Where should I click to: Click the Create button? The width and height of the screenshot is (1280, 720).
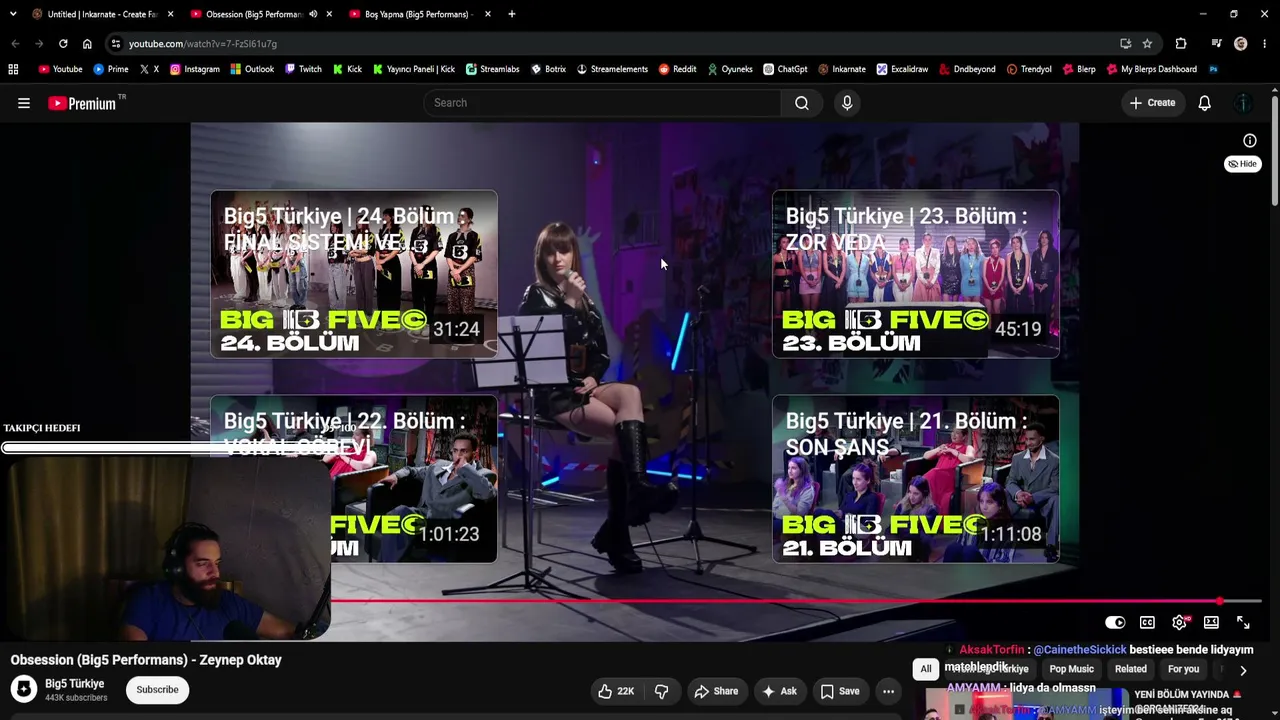pyautogui.click(x=1152, y=103)
